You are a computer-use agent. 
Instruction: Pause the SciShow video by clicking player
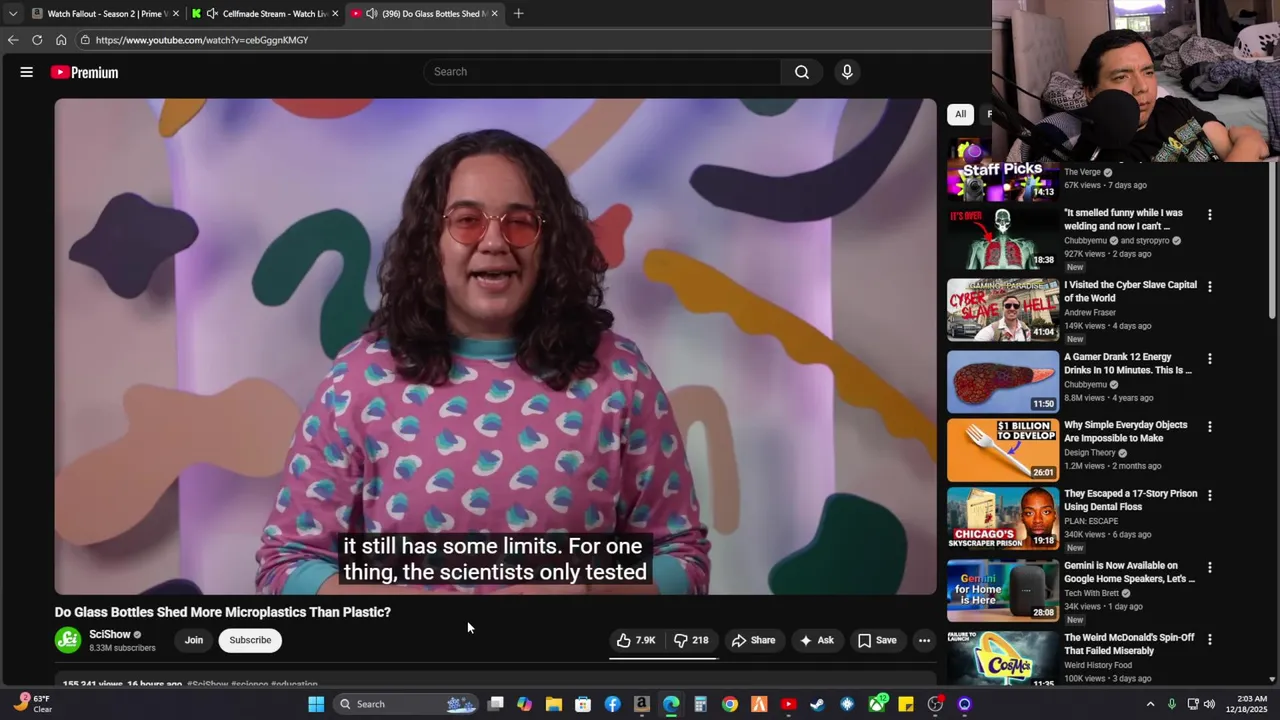(495, 346)
